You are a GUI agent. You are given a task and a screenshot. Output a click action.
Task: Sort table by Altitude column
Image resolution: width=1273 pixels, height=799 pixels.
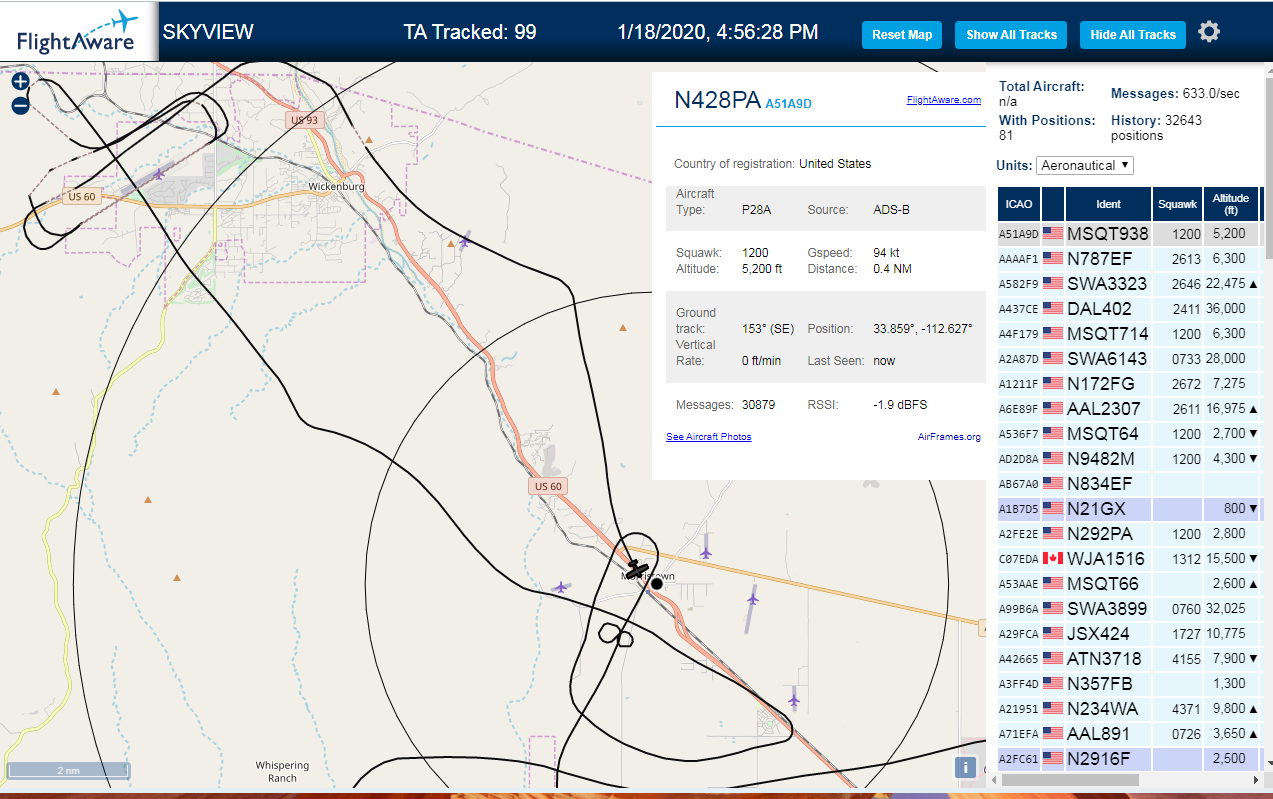[1231, 204]
